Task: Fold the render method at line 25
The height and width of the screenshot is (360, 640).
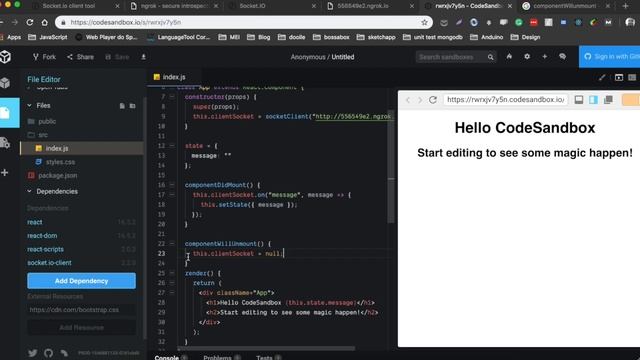Action: [172, 273]
